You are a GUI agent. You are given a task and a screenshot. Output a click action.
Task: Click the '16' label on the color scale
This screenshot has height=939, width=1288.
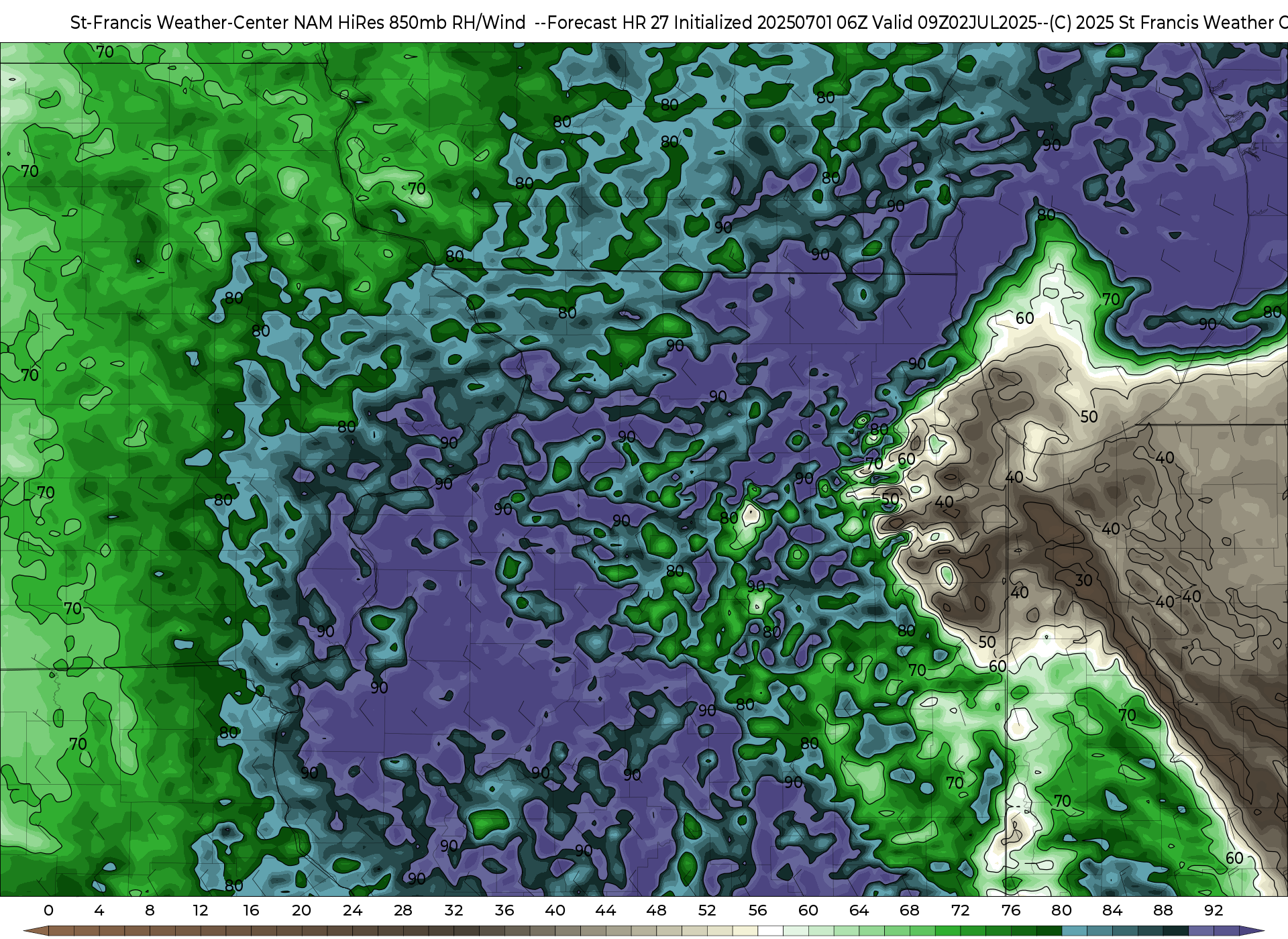pyautogui.click(x=251, y=910)
